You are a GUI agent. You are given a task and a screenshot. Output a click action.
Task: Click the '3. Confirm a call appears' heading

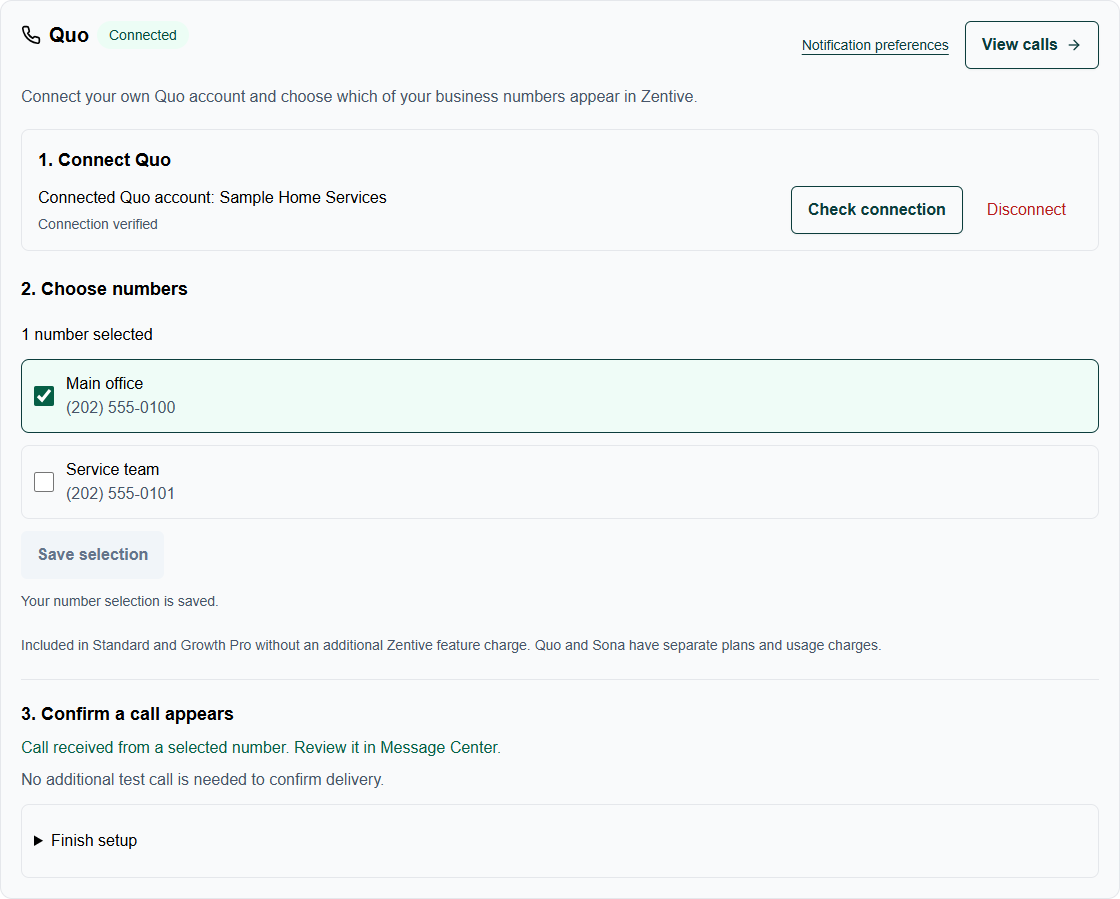[x=127, y=714]
